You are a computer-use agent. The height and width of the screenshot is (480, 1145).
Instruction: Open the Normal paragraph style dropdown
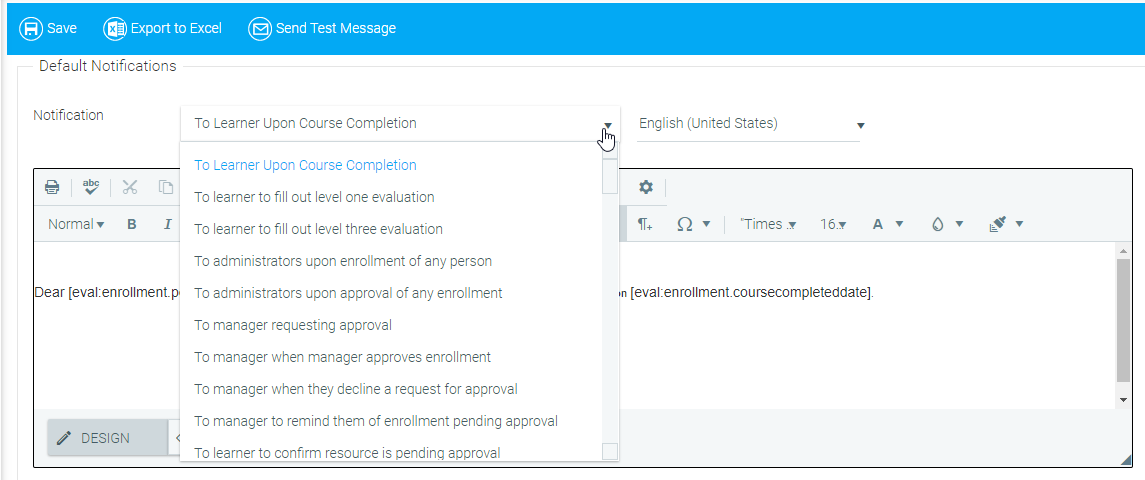coord(75,225)
